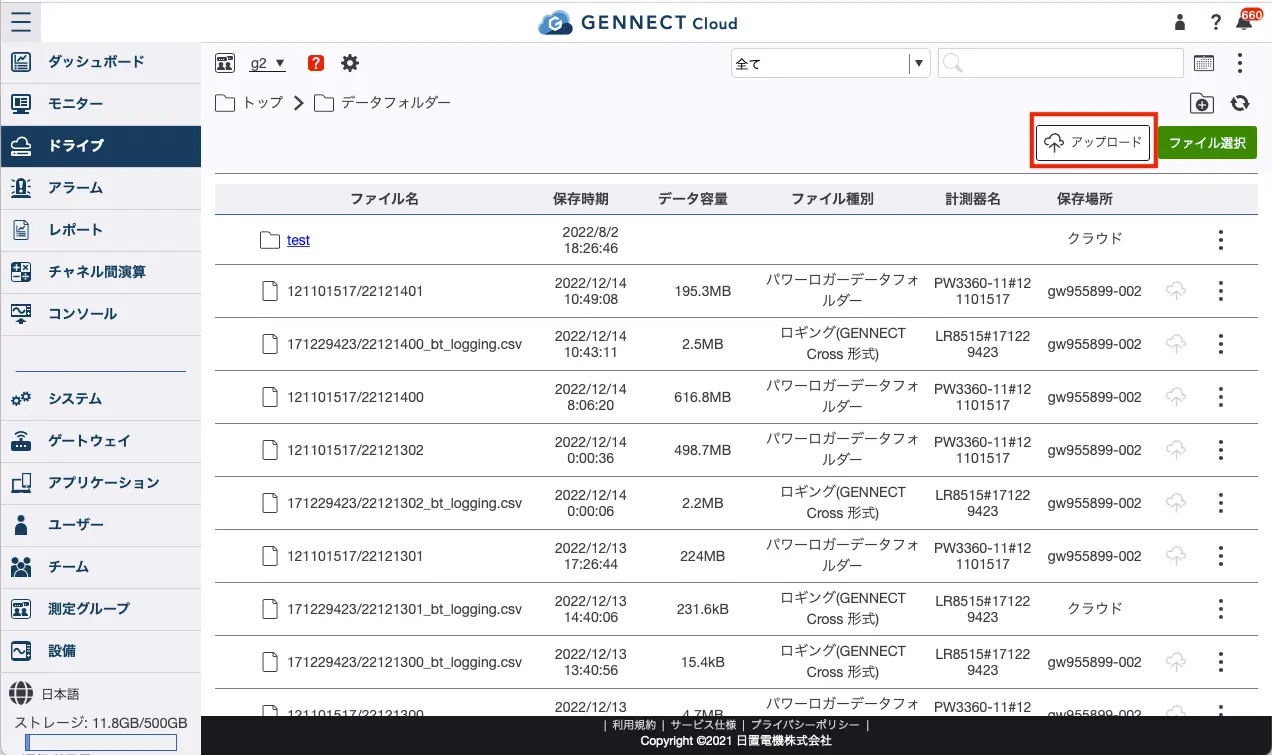Open システム in the sidebar

[101, 398]
